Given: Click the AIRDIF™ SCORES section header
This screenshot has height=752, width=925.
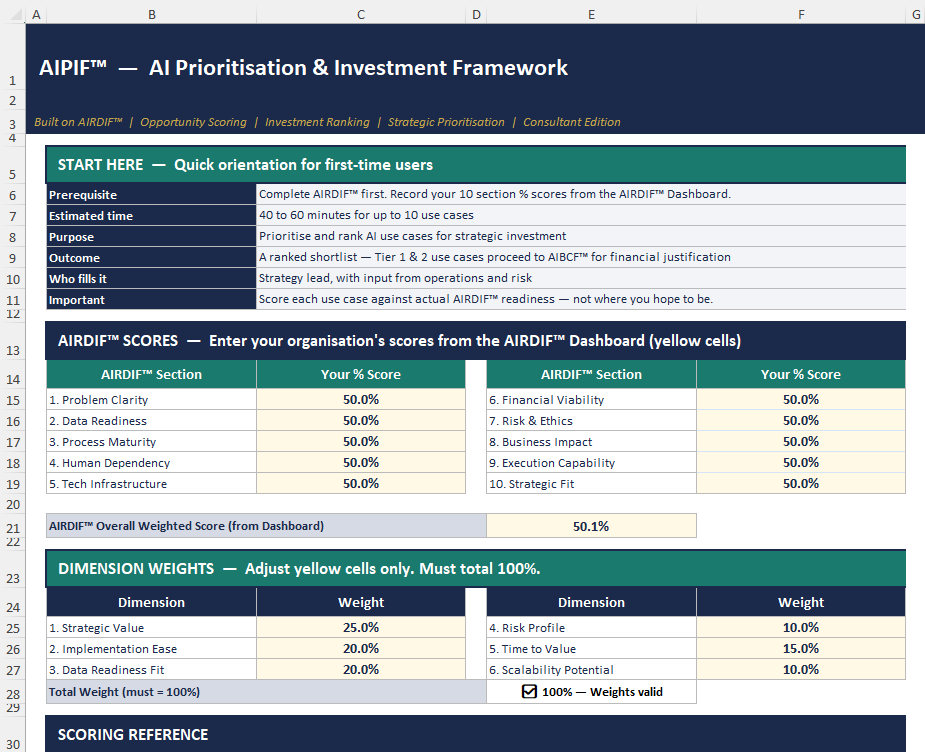Looking at the screenshot, I should point(475,341).
